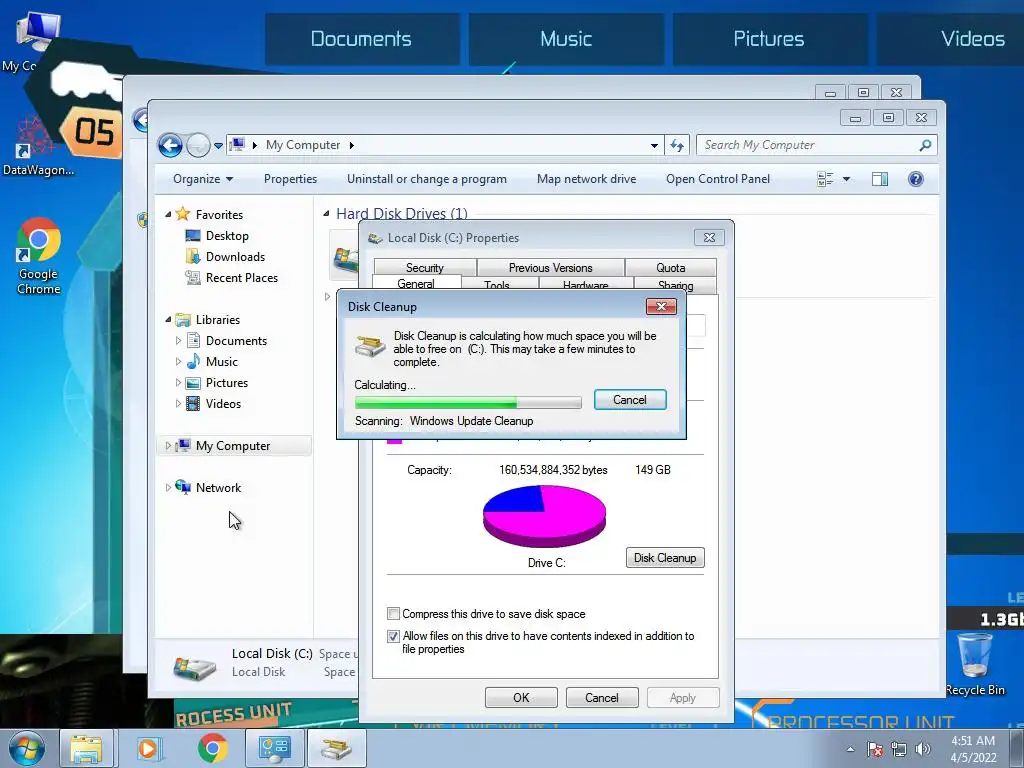Expand the Network tree node

168,487
